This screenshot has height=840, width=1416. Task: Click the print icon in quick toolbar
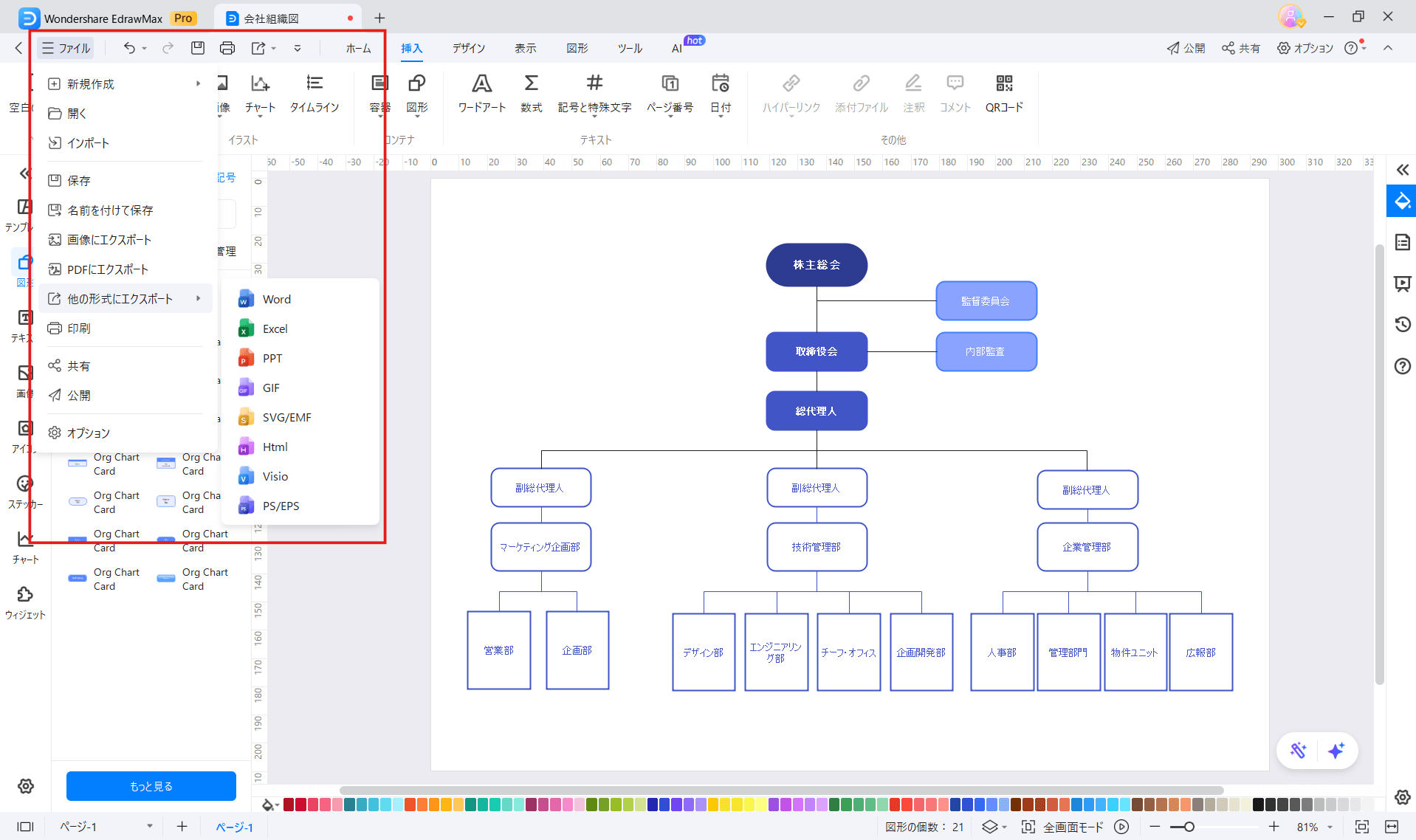click(227, 48)
